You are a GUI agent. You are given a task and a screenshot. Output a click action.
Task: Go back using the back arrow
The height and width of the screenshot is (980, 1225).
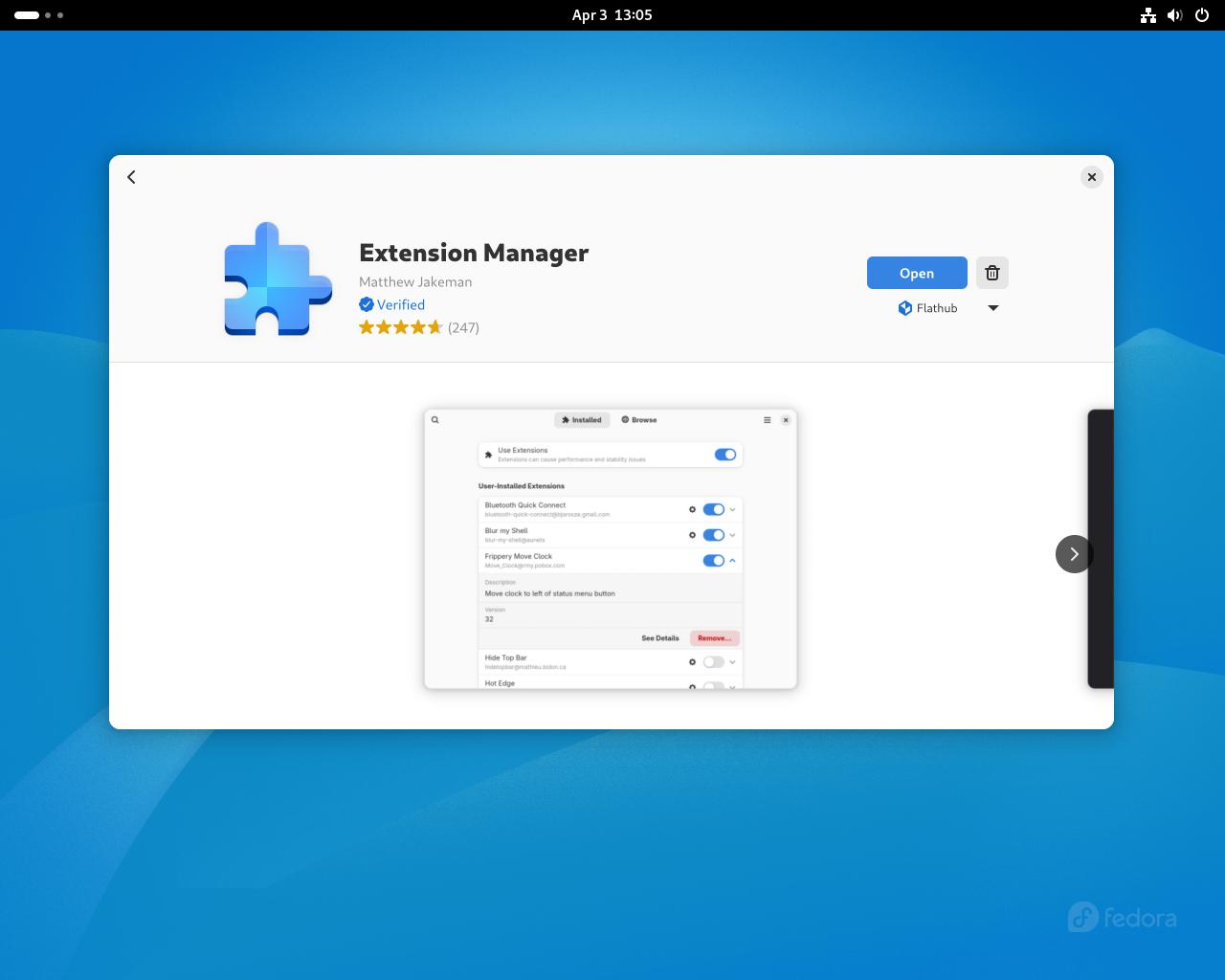coord(132,177)
